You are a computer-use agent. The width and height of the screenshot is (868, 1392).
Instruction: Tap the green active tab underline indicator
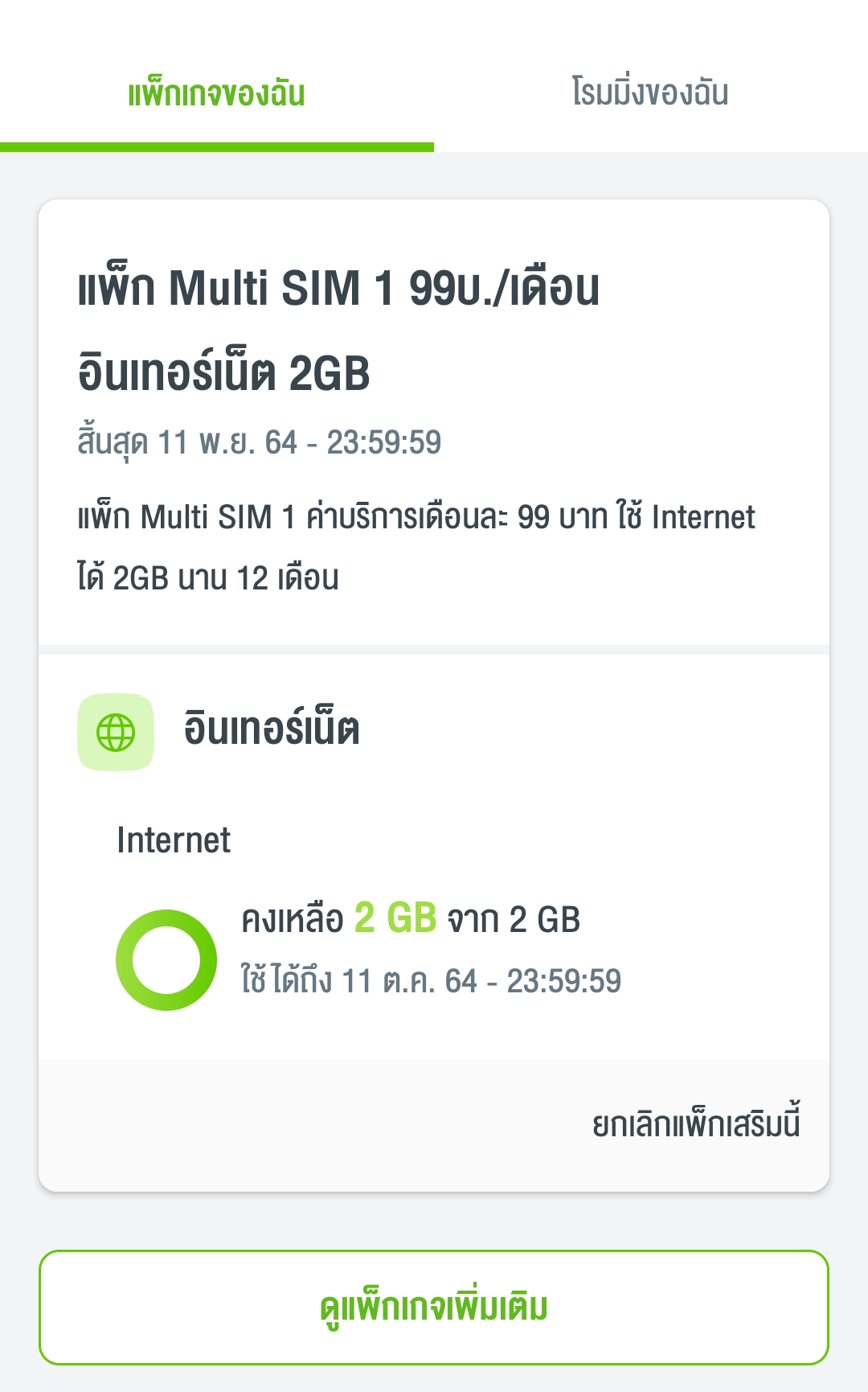217,147
